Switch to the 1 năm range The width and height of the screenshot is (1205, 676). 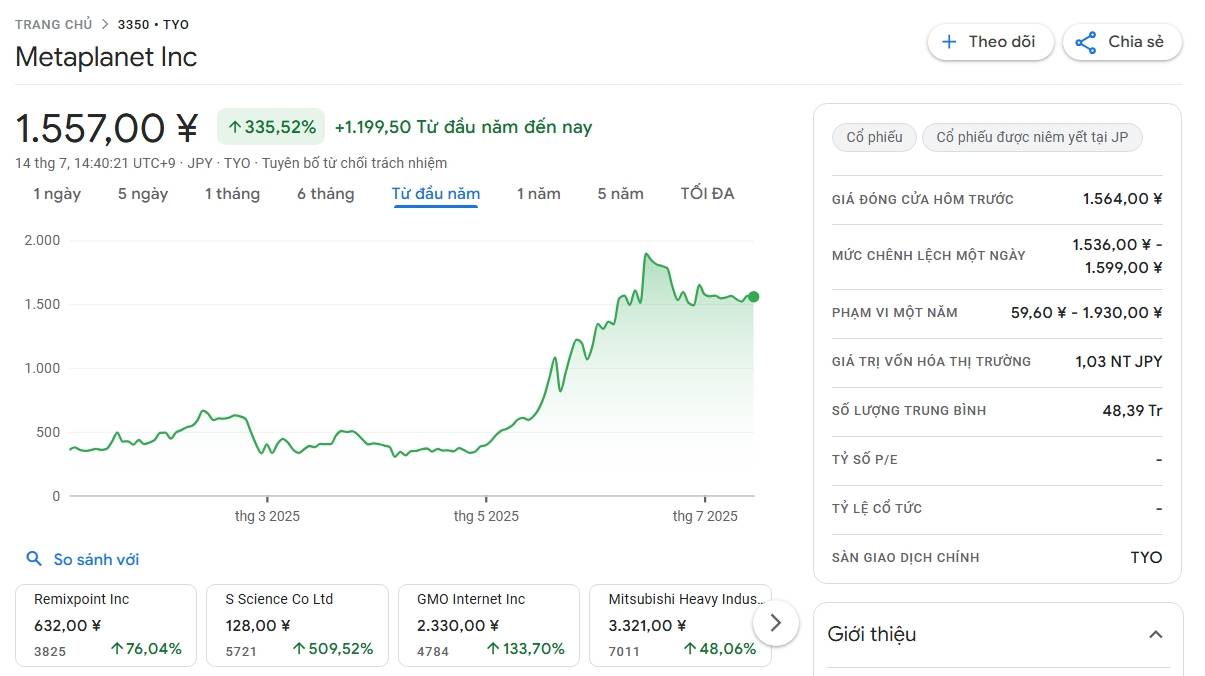point(539,194)
